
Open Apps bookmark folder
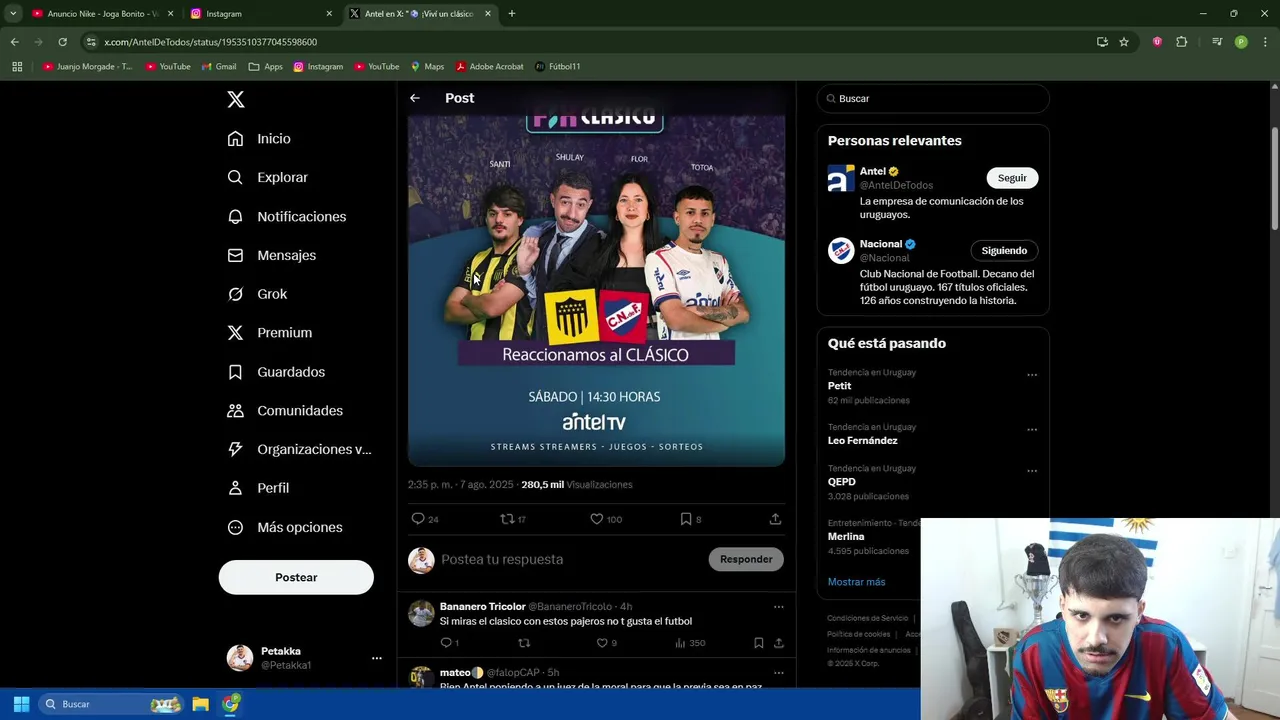point(266,67)
